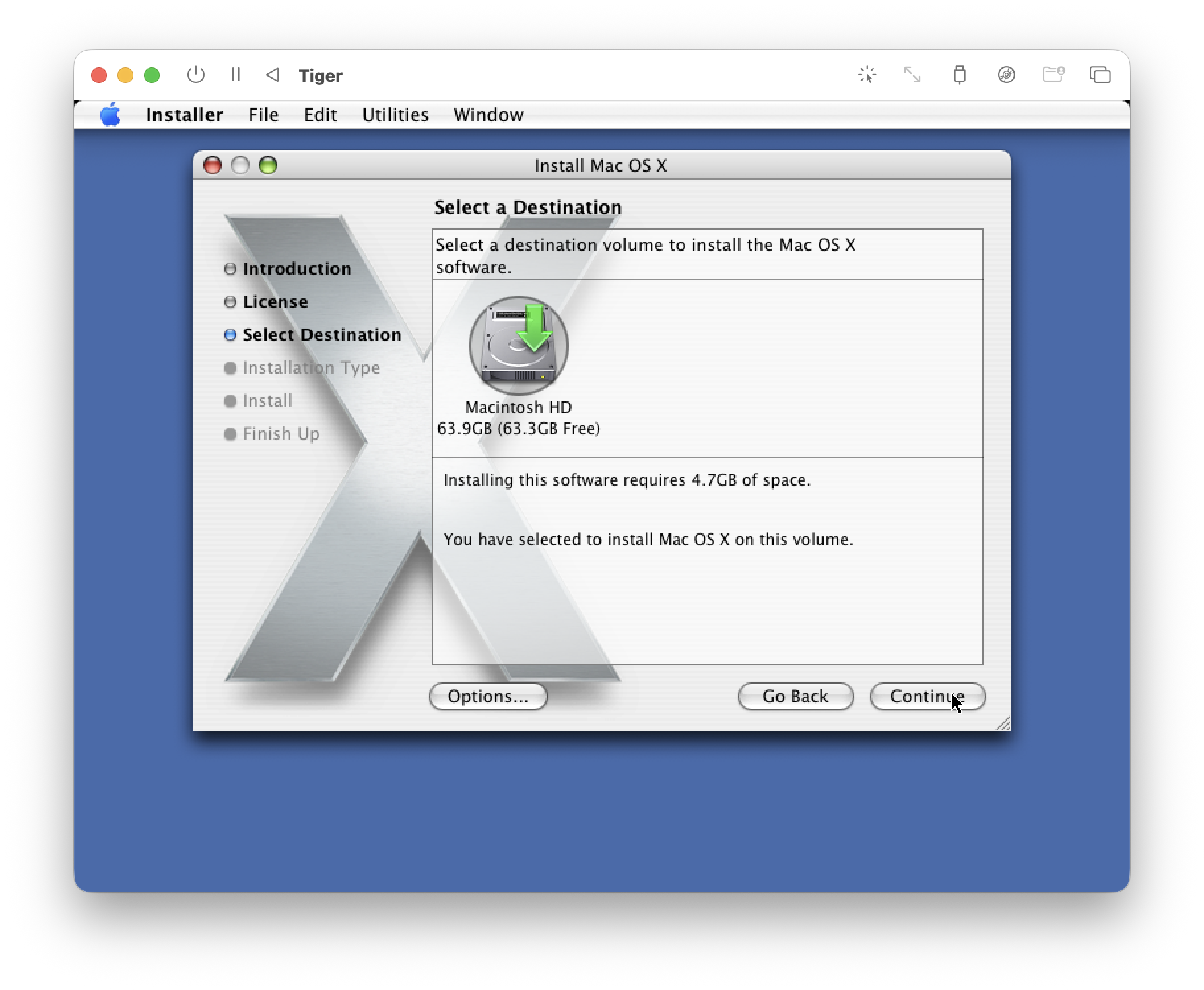Viewport: 1204px width, 990px height.
Task: Open the Edit menu
Action: [x=320, y=115]
